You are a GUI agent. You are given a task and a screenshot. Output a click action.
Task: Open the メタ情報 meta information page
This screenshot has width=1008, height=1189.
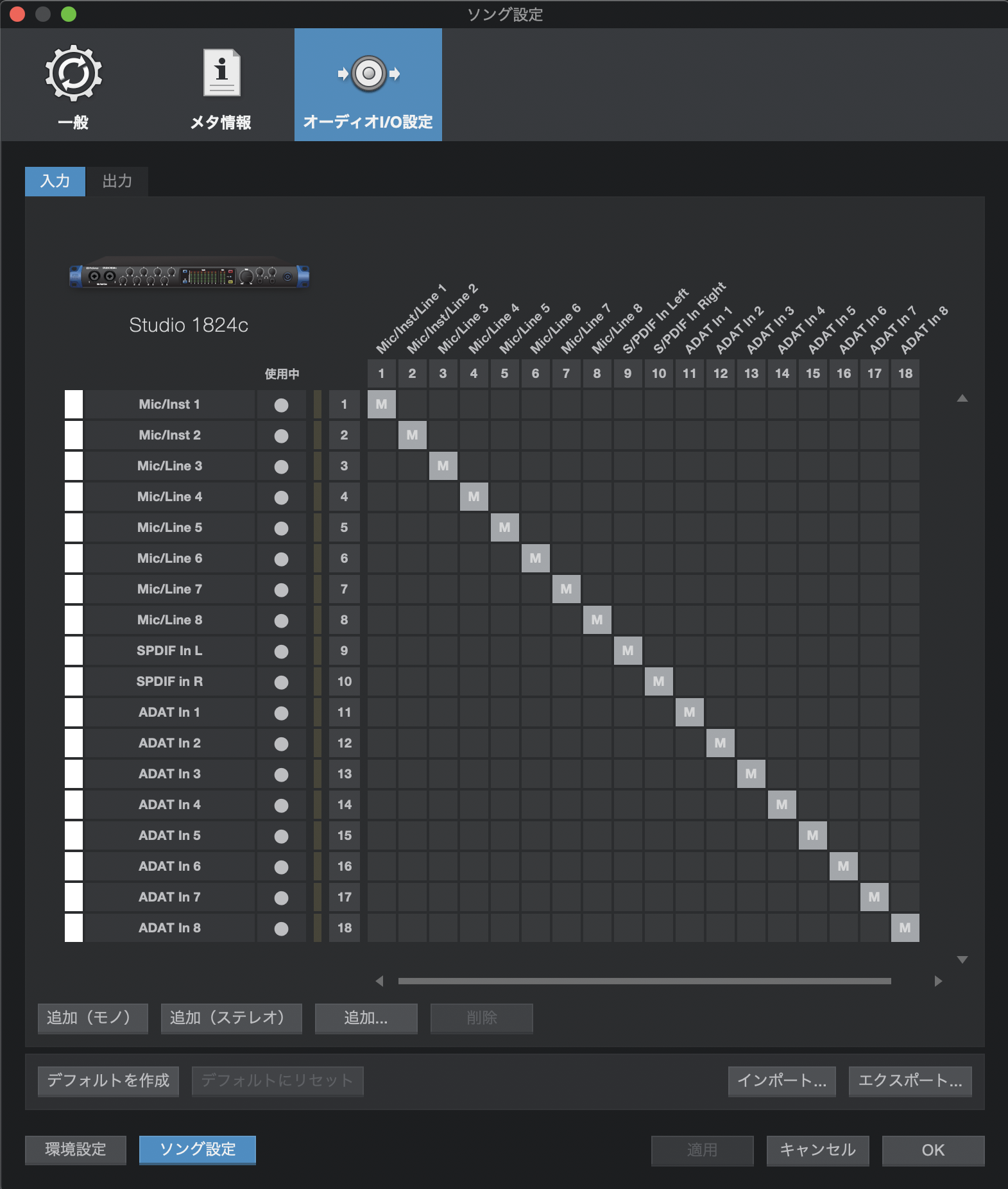(x=221, y=85)
